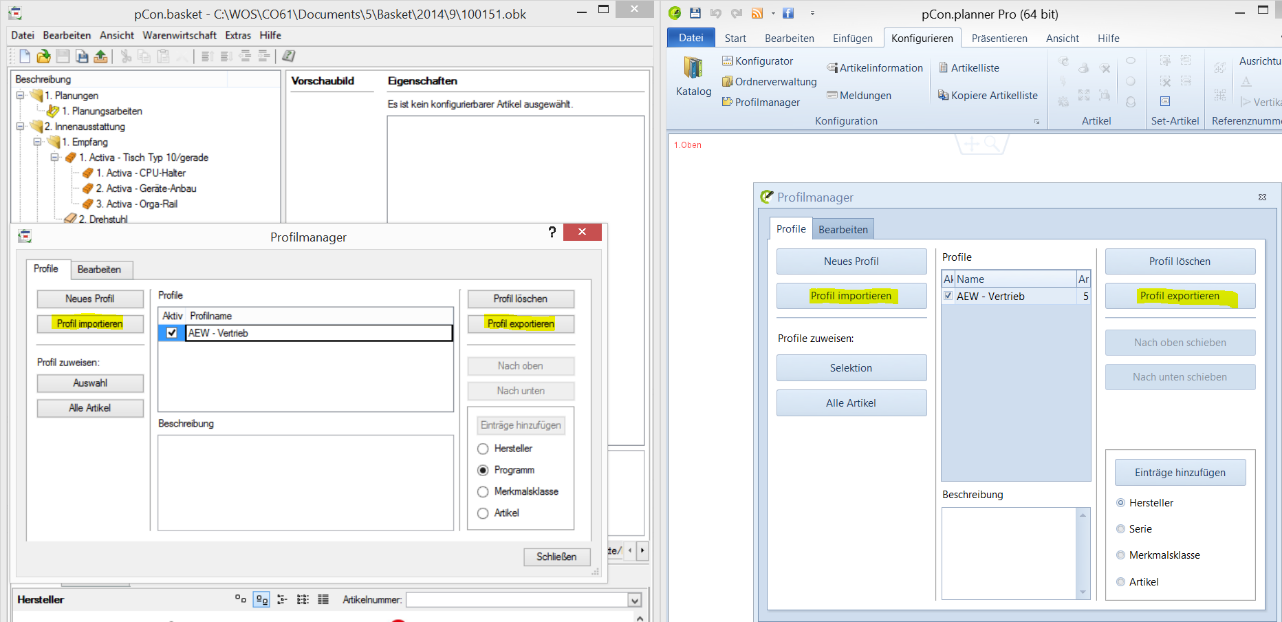Click the save icon in planner quick access toolbar
The width and height of the screenshot is (1282, 622).
[x=695, y=14]
